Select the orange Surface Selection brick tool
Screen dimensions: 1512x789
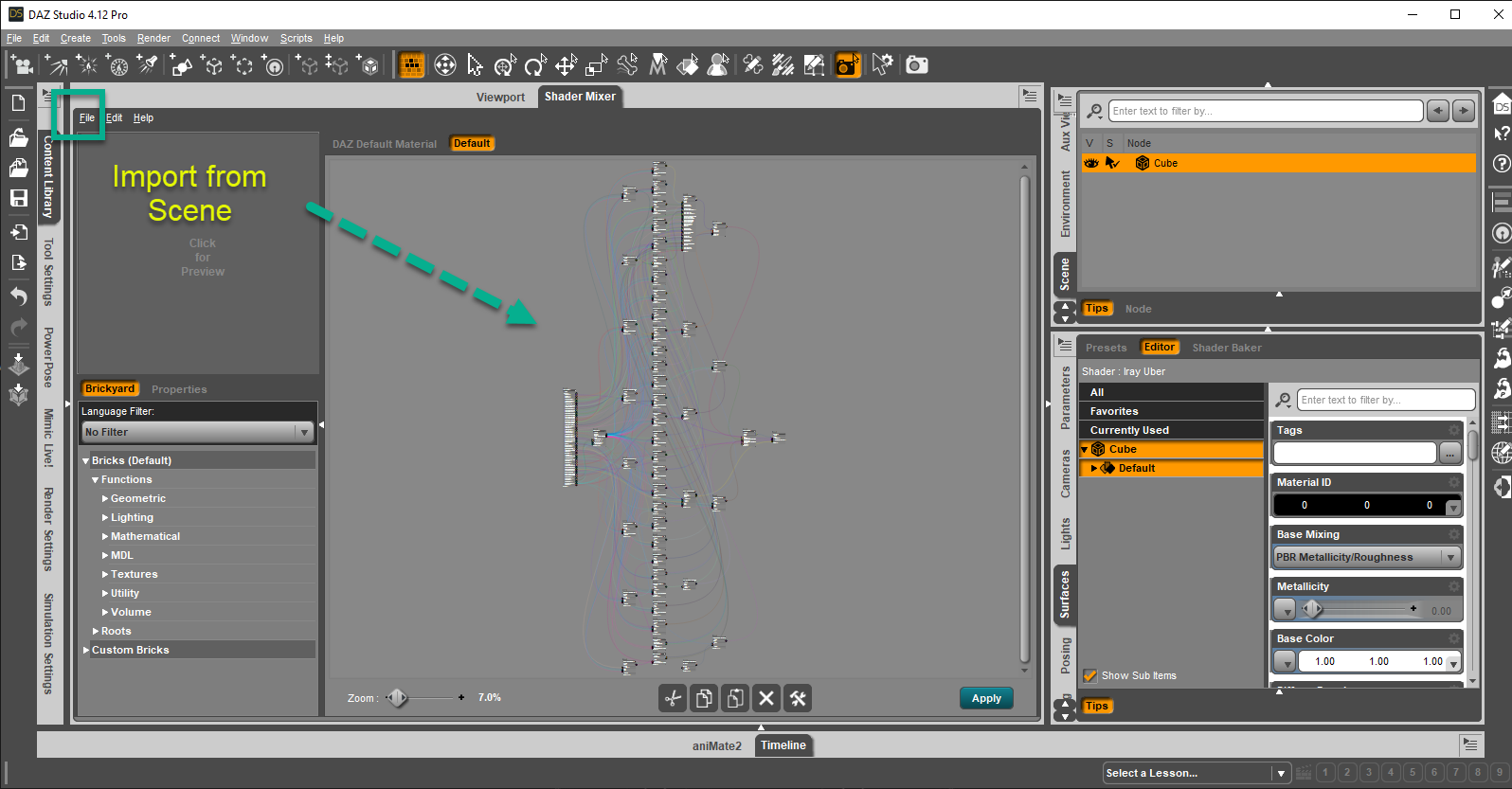[411, 64]
